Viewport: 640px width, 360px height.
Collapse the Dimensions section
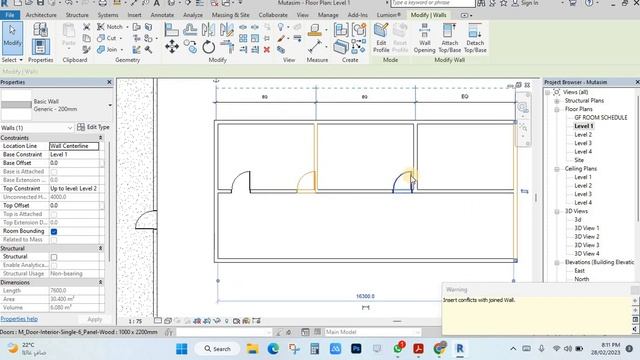(x=100, y=282)
